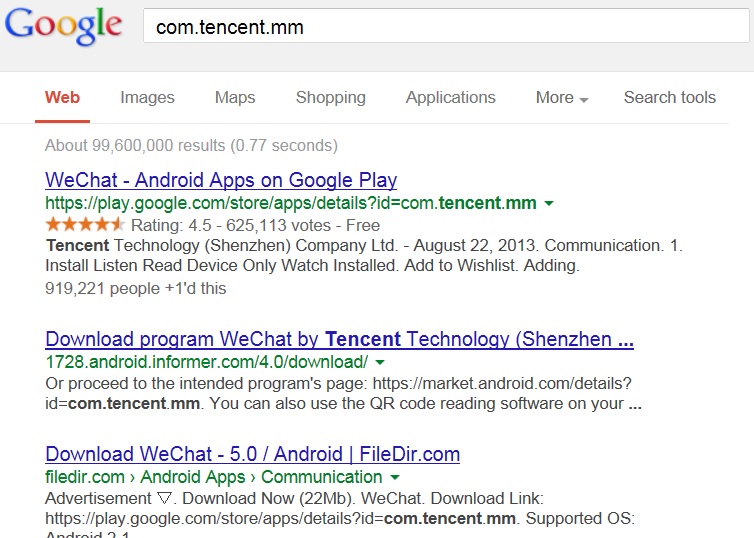
Task: Click the play.google.com green URL text
Action: pos(291,203)
